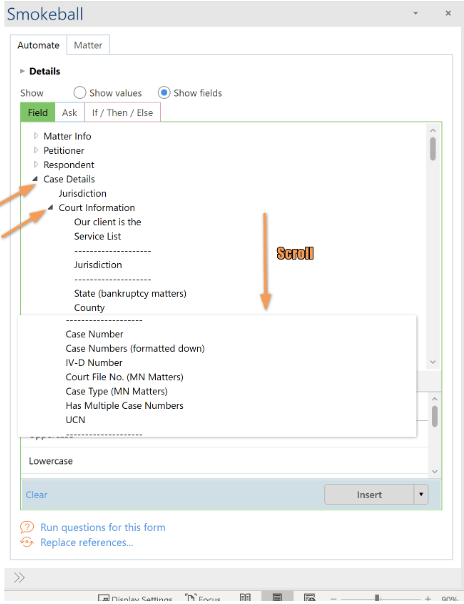Select the Show values radio button
This screenshot has height=604, width=464.
pos(80,93)
